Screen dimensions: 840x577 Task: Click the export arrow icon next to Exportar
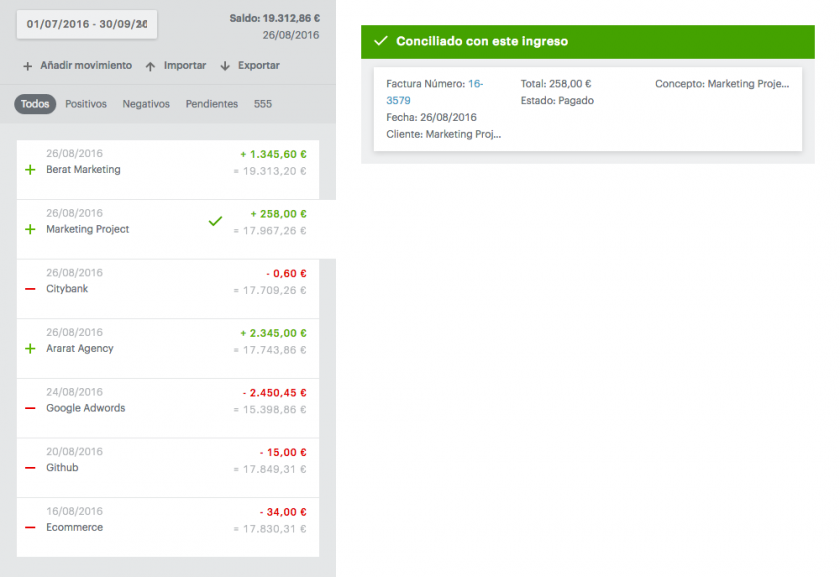tap(225, 65)
